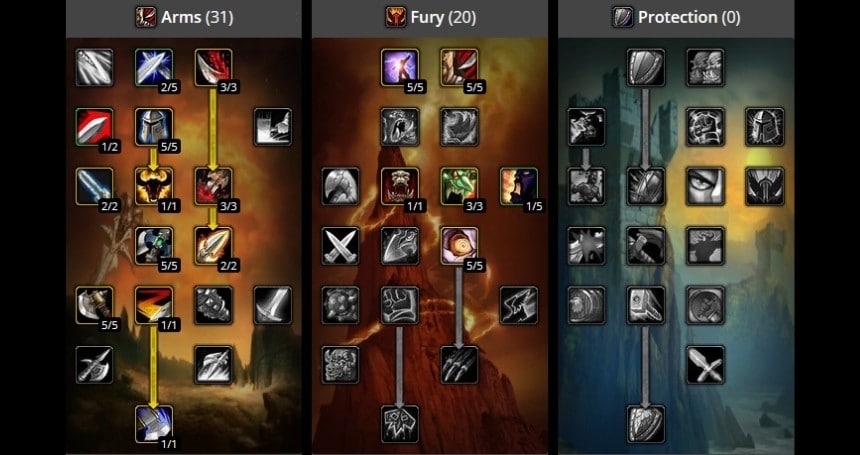Image resolution: width=860 pixels, height=455 pixels.
Task: Add a point to Improved Battle Shout (1/5)
Action: pyautogui.click(x=519, y=186)
